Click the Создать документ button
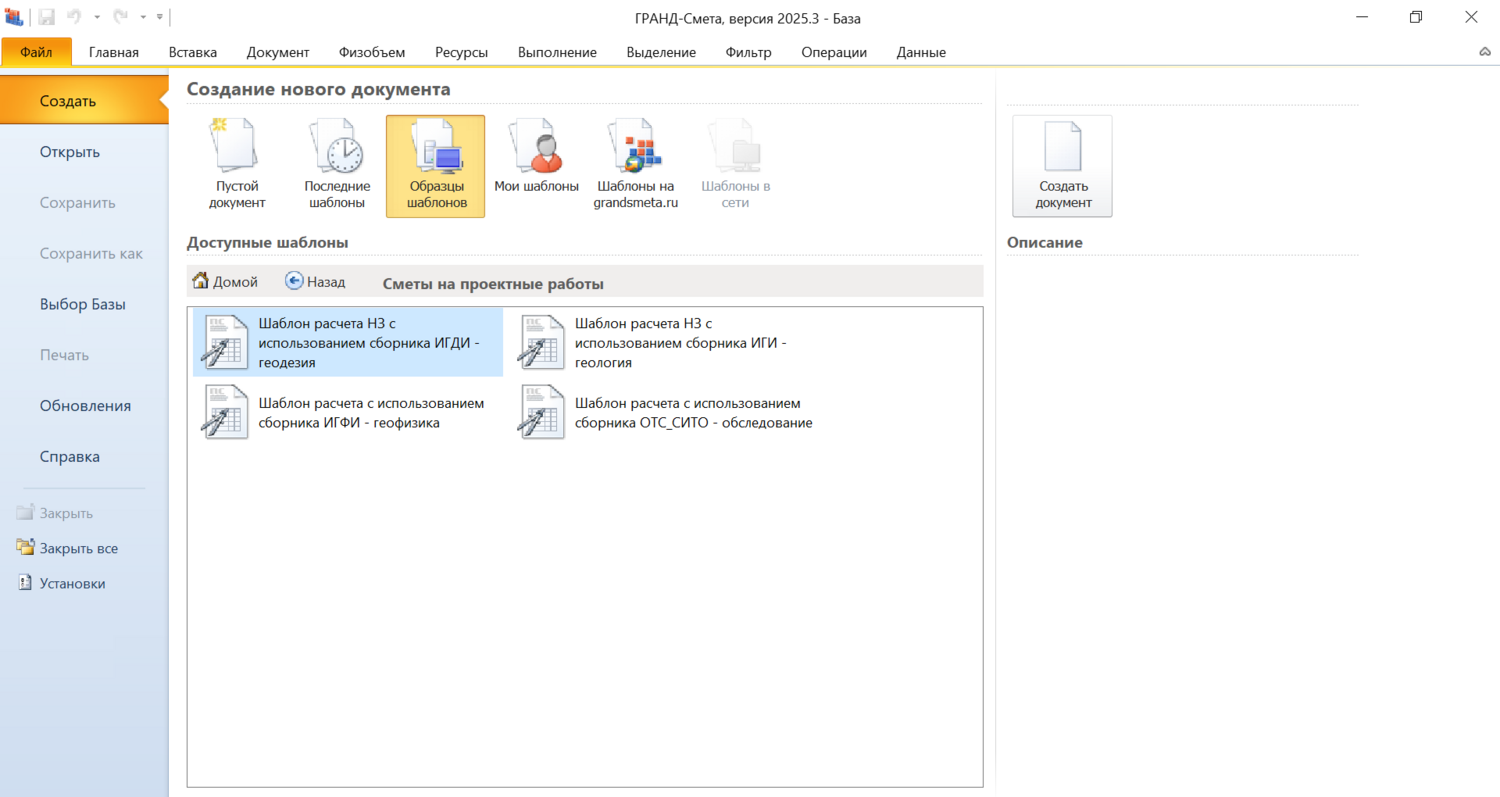The width and height of the screenshot is (1500, 797). (x=1062, y=166)
